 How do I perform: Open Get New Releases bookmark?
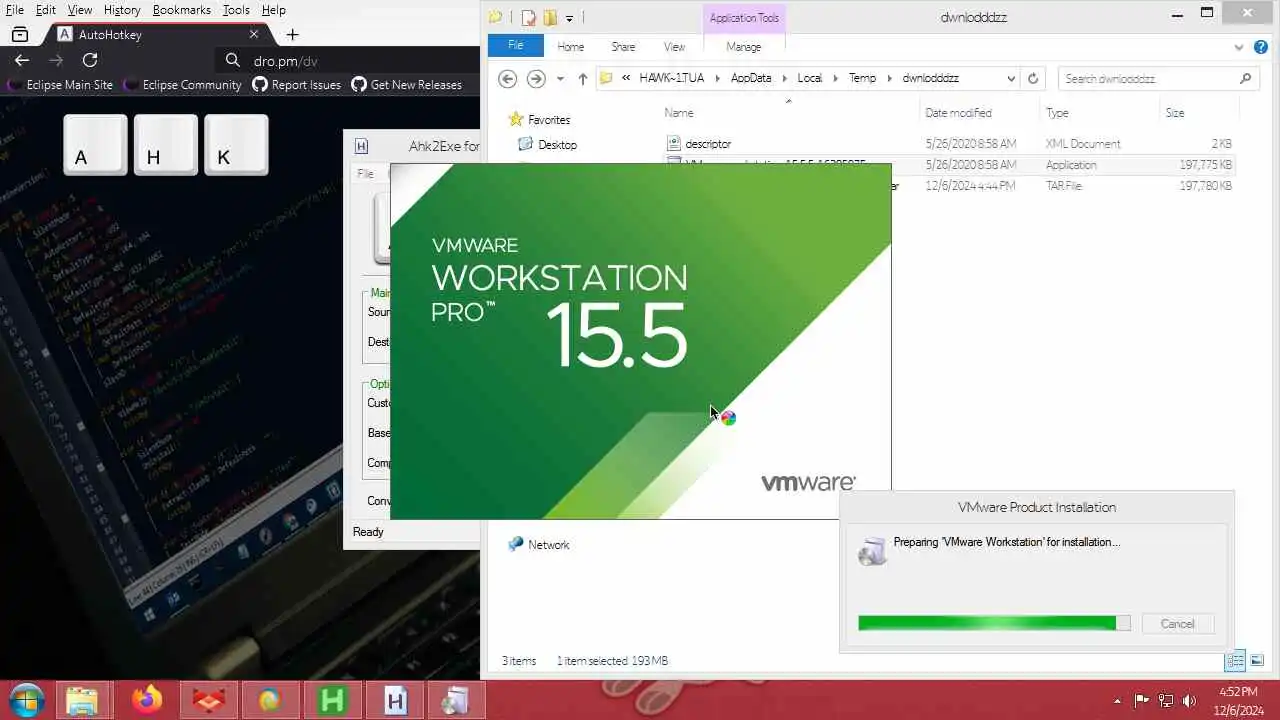coord(406,85)
